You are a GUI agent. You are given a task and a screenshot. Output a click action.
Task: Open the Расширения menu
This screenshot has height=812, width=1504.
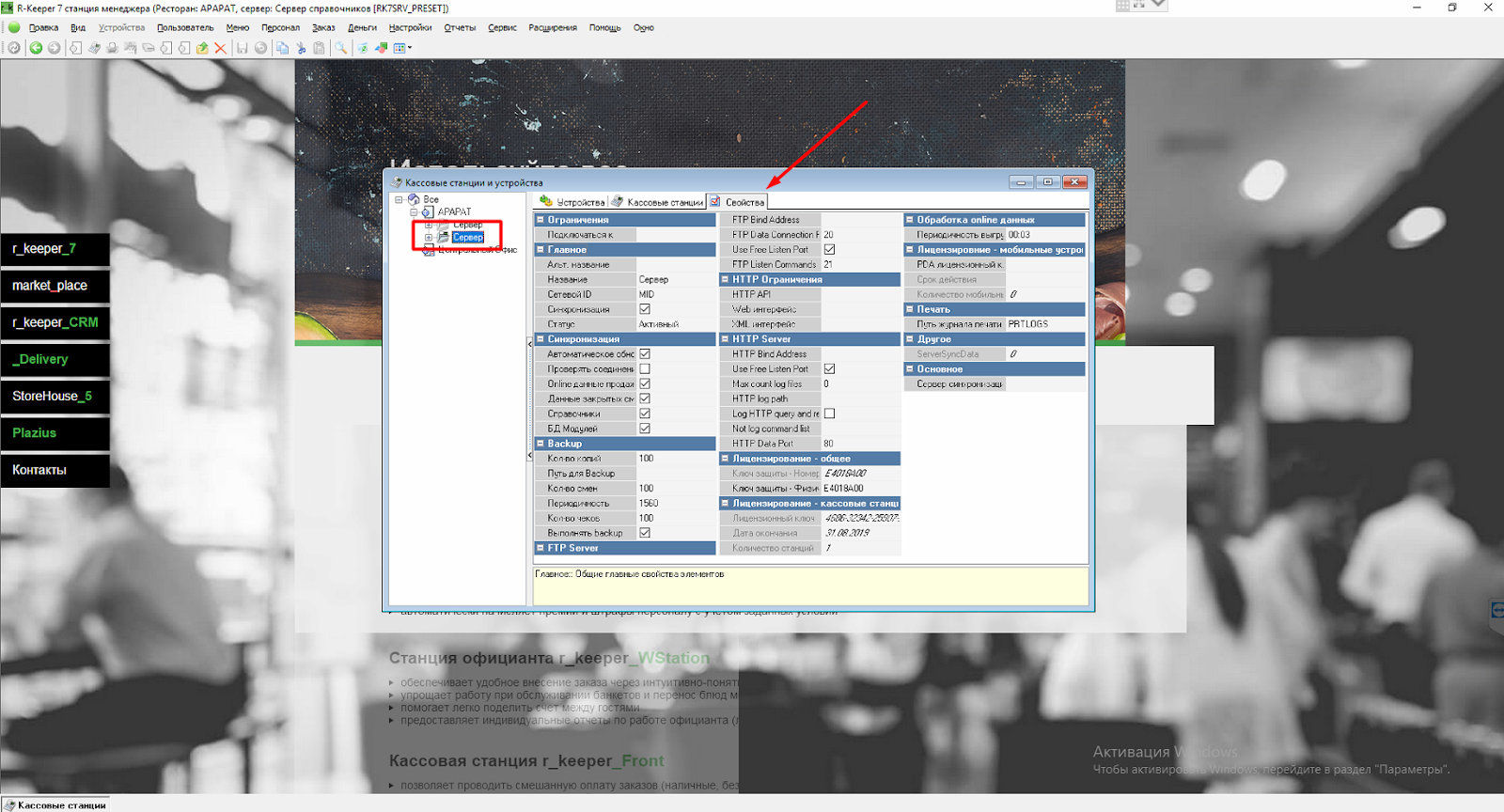coord(553,27)
